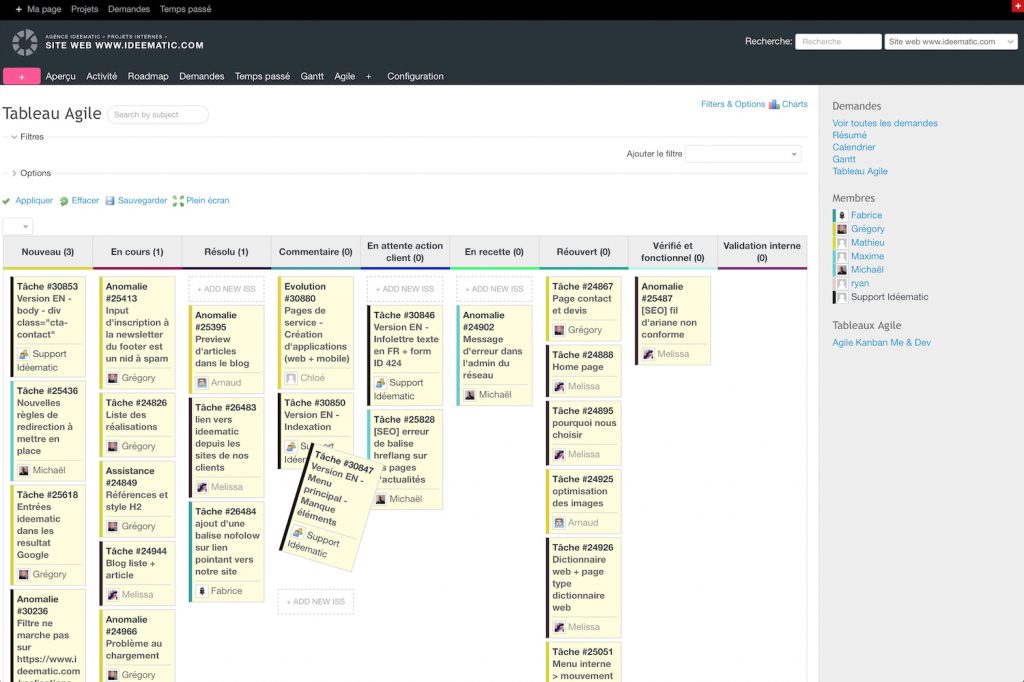Open the Ajouter le filtre dropdown

point(743,154)
